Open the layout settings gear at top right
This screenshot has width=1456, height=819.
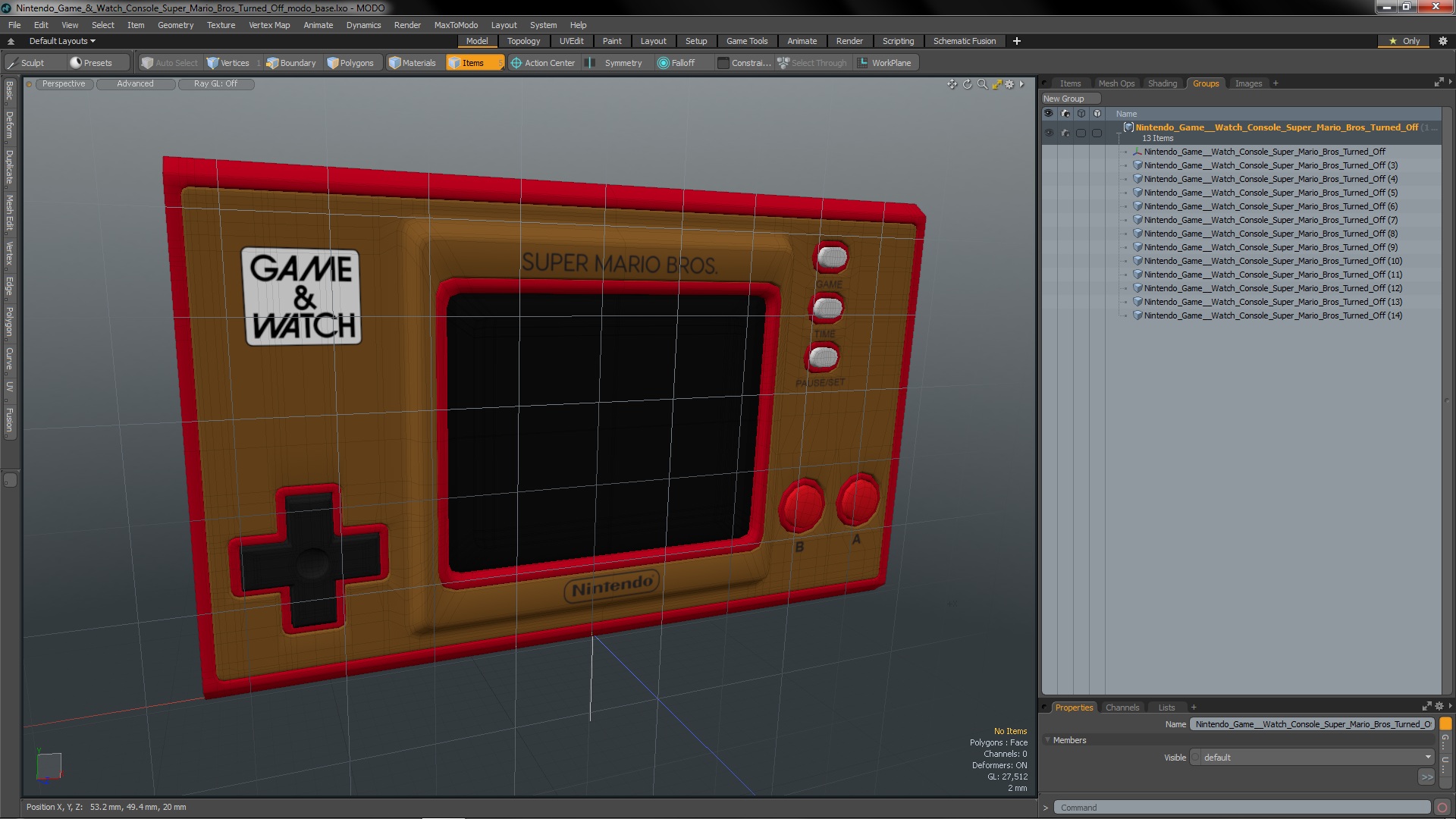1443,41
